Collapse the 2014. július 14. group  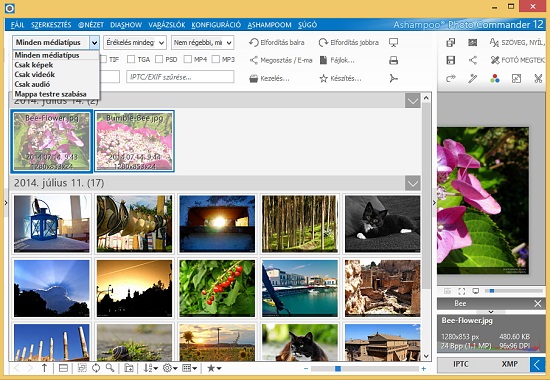pos(412,101)
